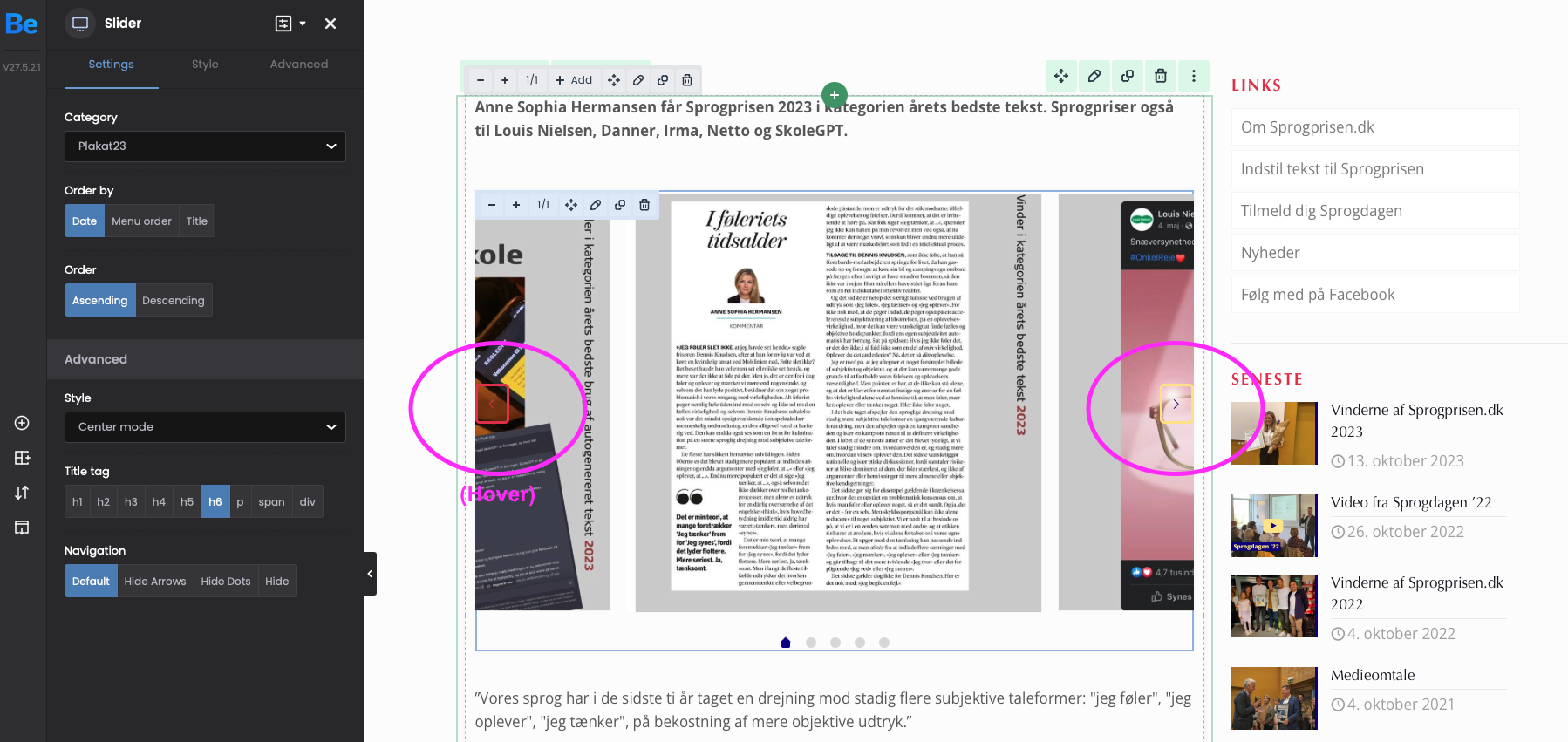This screenshot has height=742, width=1568.
Task: Click the move icon in green right toolbar
Action: [1061, 76]
